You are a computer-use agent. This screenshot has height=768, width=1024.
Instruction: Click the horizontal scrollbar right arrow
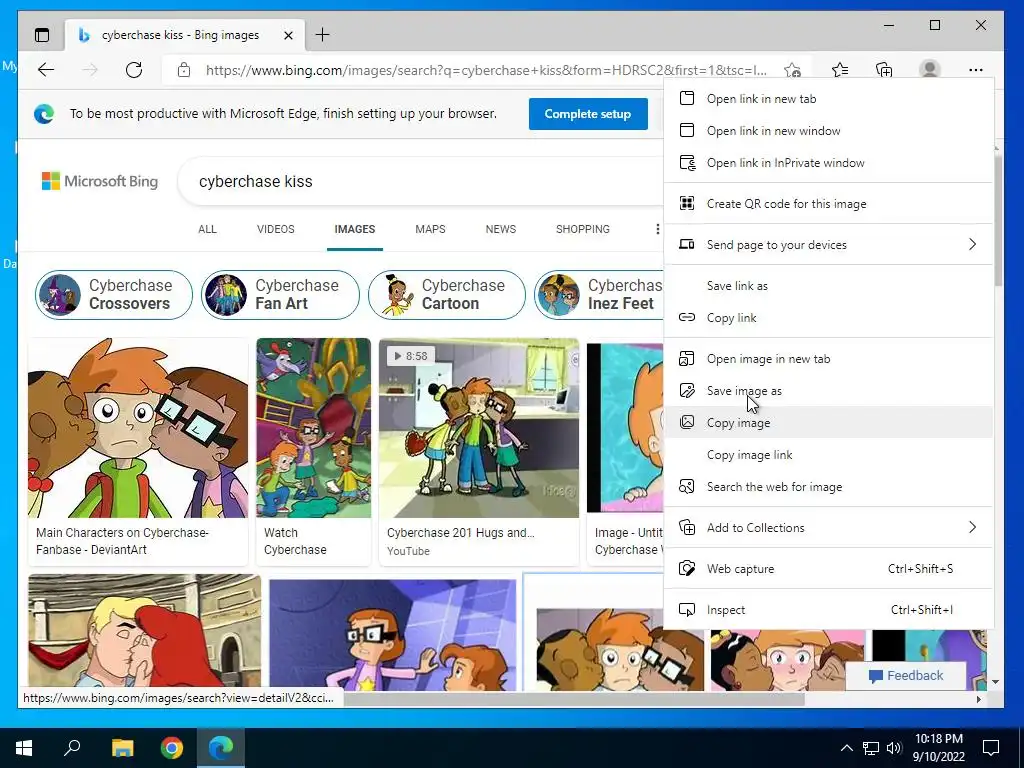tap(978, 699)
